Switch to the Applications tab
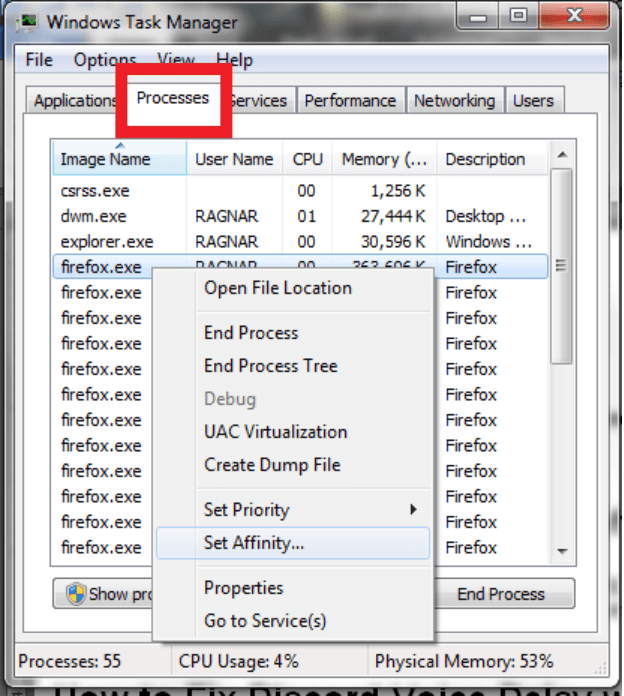The height and width of the screenshot is (696, 624). pos(73,101)
